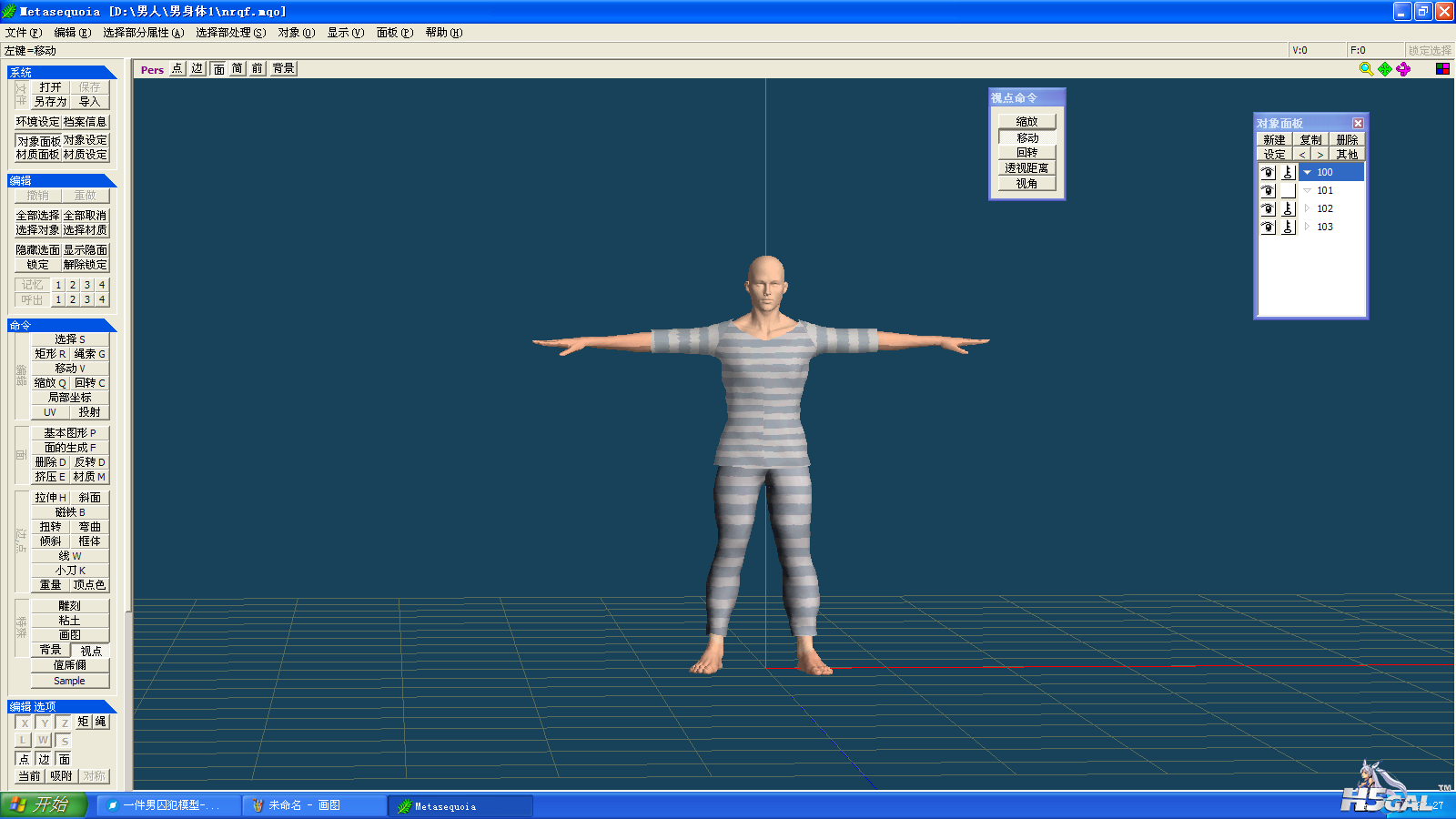Collapse the 系统 system panel header
Image resolution: width=1456 pixels, height=819 pixels.
pos(62,72)
